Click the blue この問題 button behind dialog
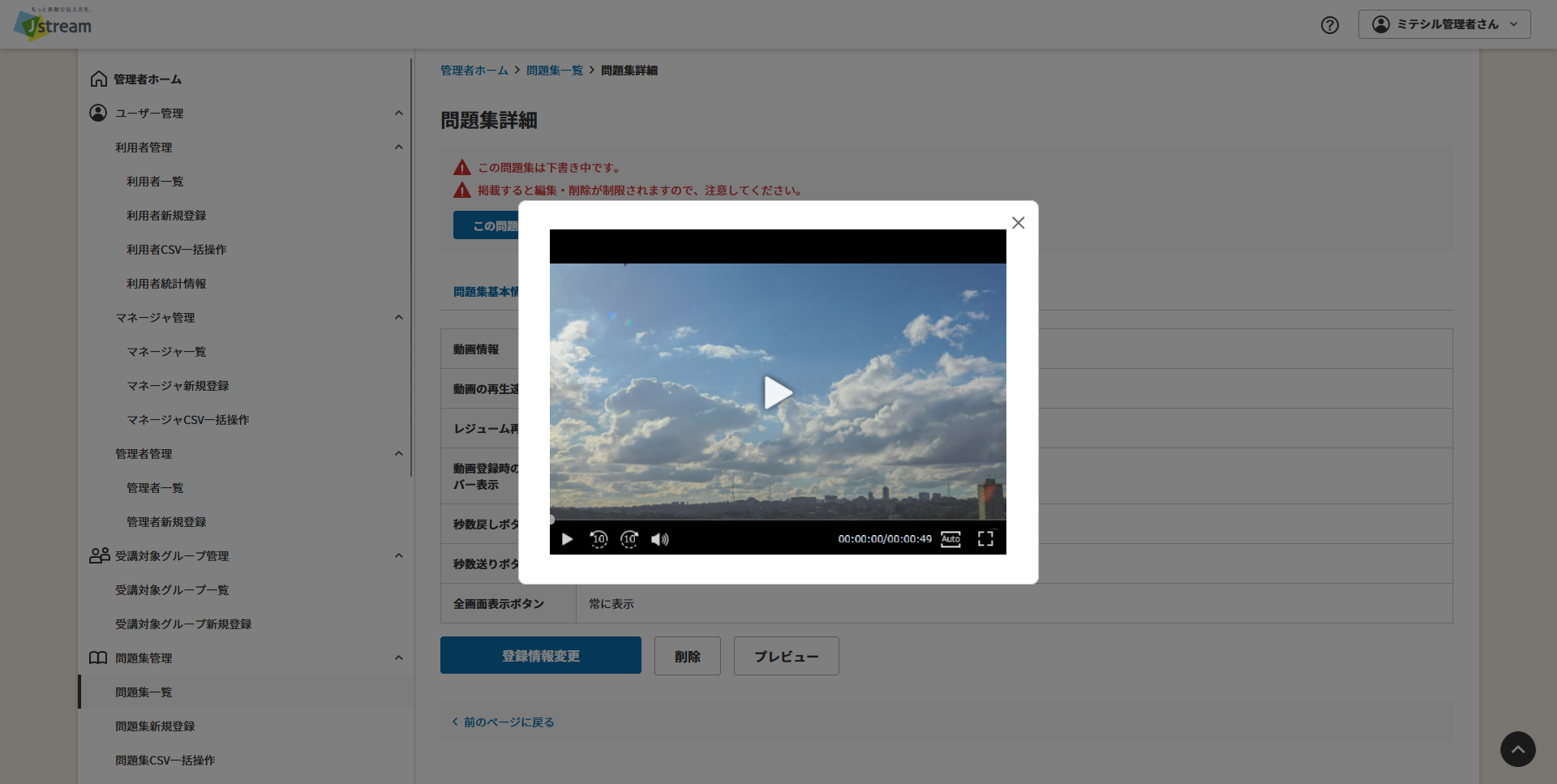The height and width of the screenshot is (784, 1557). [x=486, y=225]
